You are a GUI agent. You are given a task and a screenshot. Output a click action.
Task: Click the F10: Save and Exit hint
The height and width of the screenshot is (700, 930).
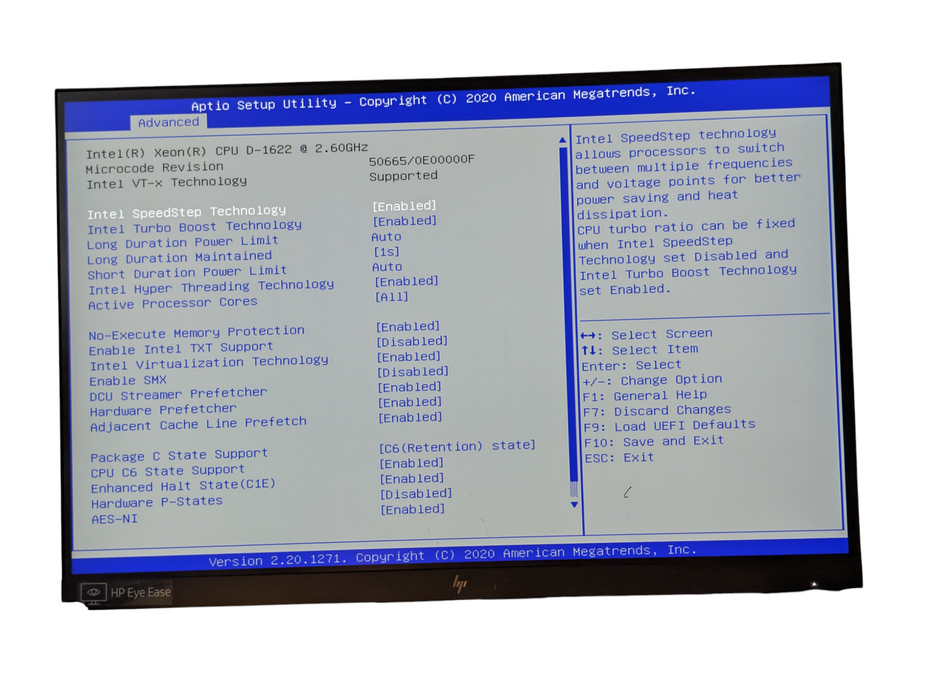[x=654, y=442]
